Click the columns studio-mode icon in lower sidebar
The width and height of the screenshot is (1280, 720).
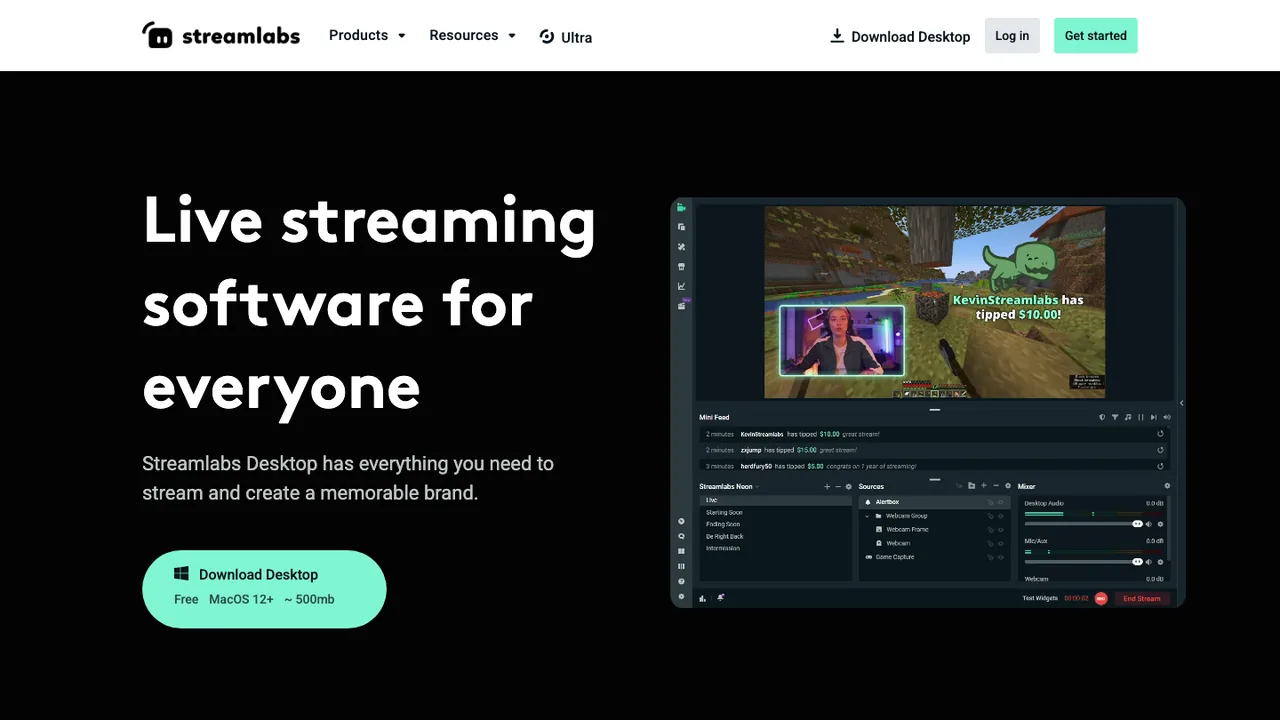pyautogui.click(x=681, y=566)
